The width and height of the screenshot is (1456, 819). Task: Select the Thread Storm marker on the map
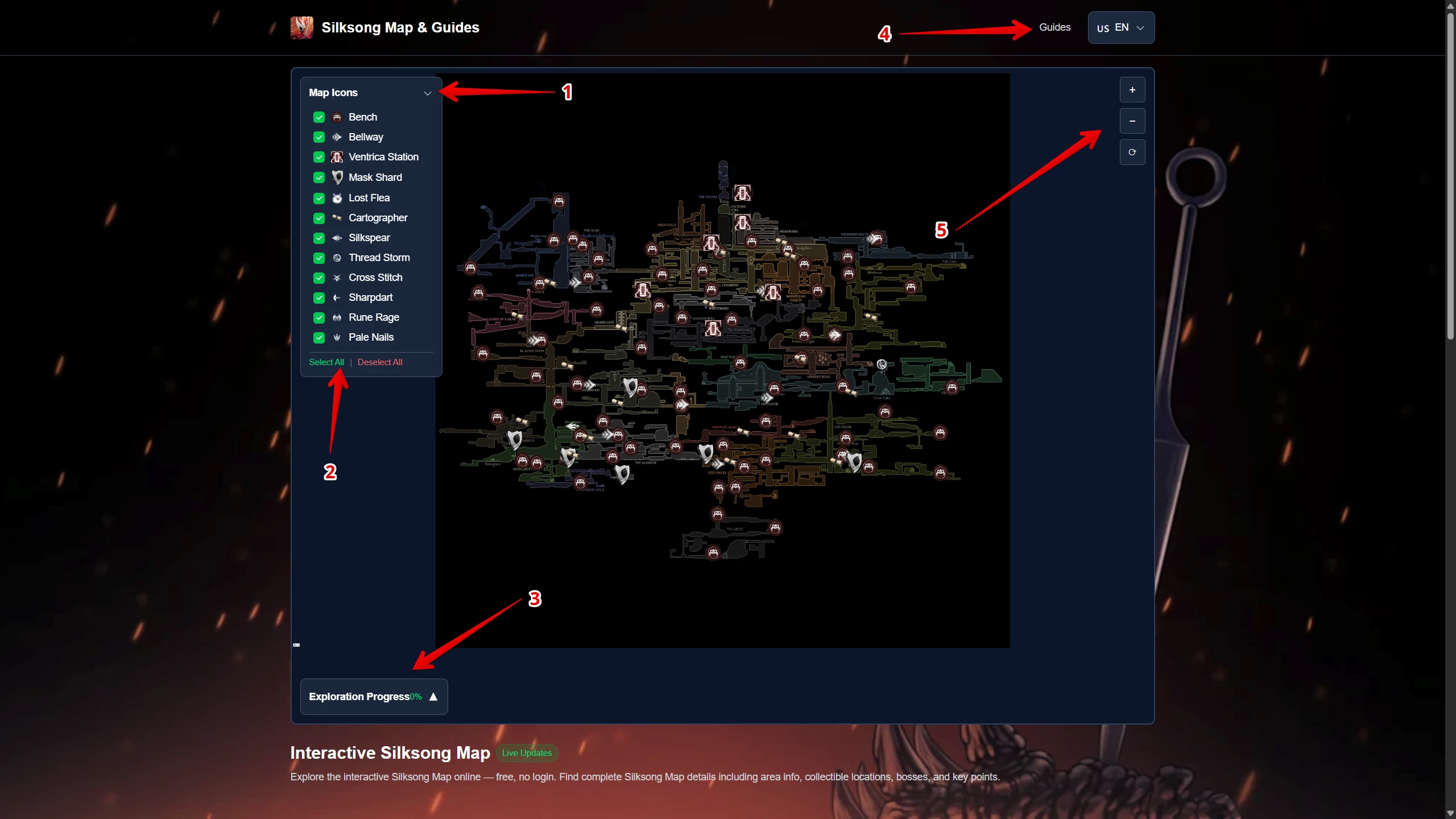882,364
